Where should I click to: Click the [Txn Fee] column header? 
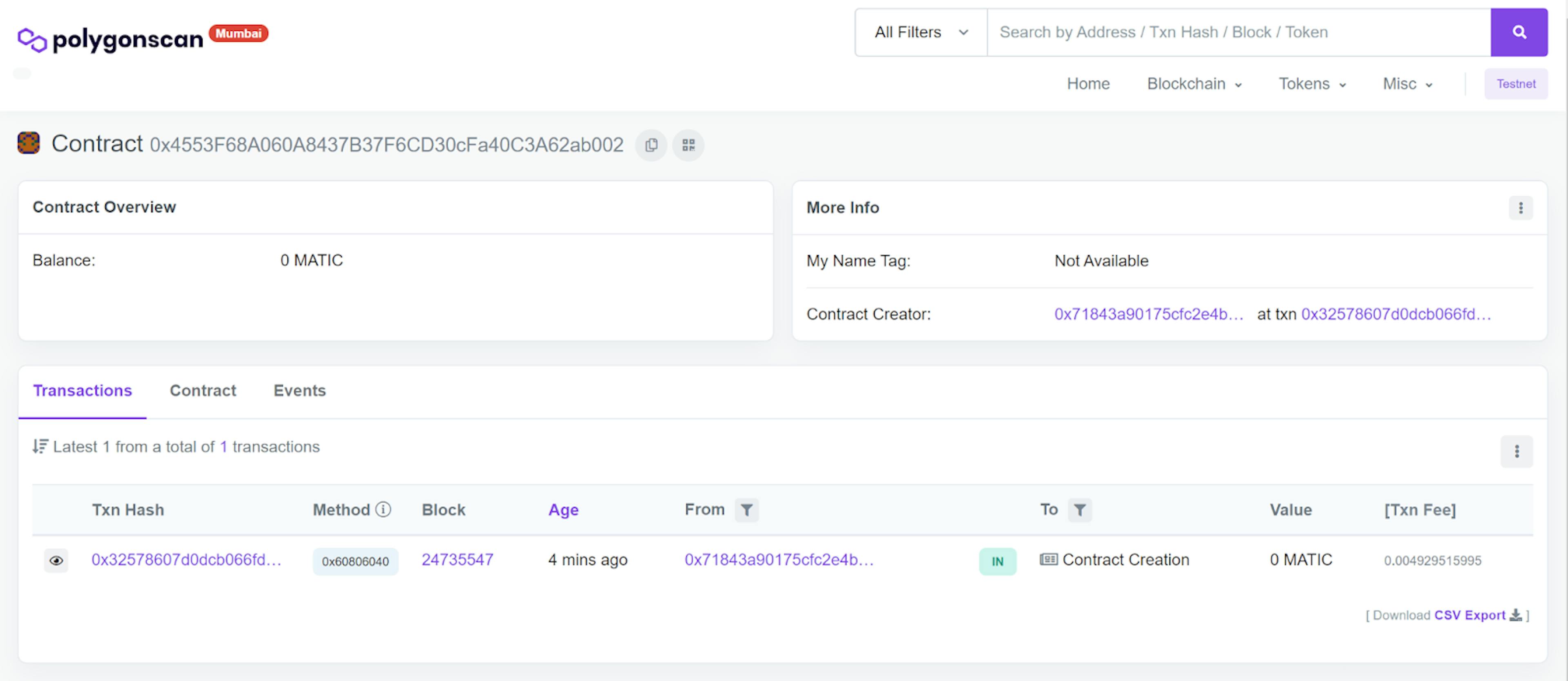pos(1419,510)
